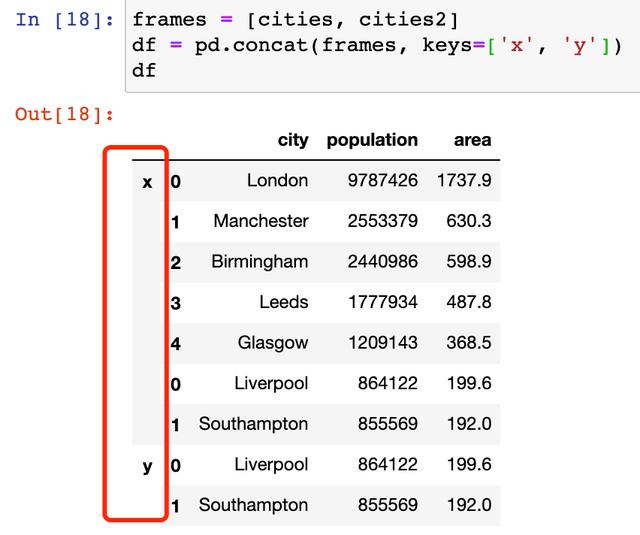Image resolution: width=640 pixels, height=535 pixels.
Task: Click index 0 in the London row
Action: [x=176, y=182]
